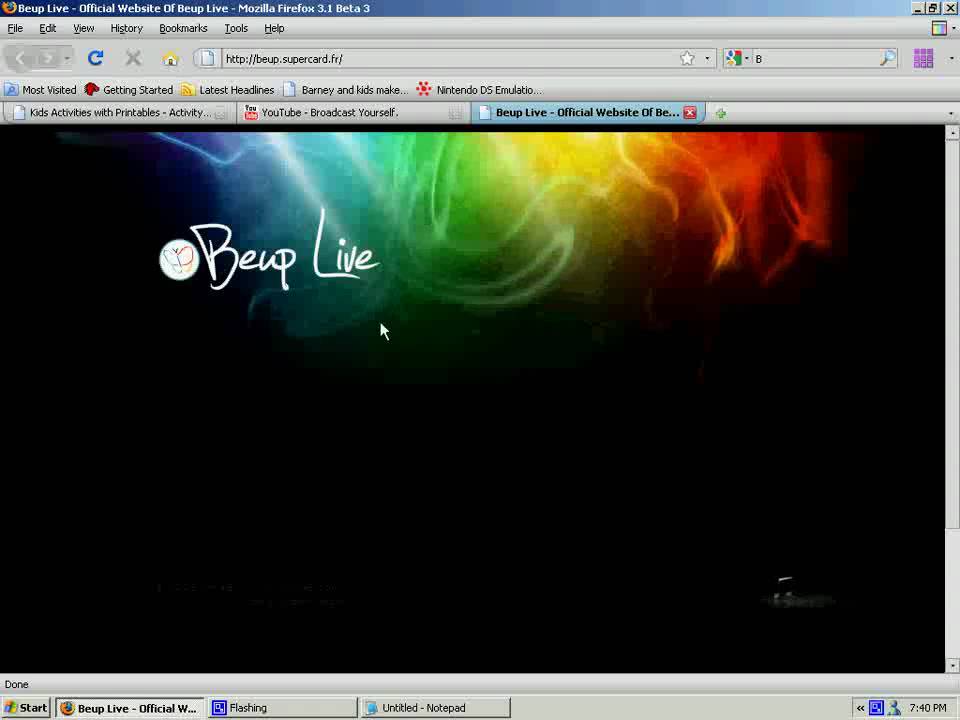Switch to the Flashing taskbar window
The width and height of the screenshot is (960, 720).
[283, 708]
